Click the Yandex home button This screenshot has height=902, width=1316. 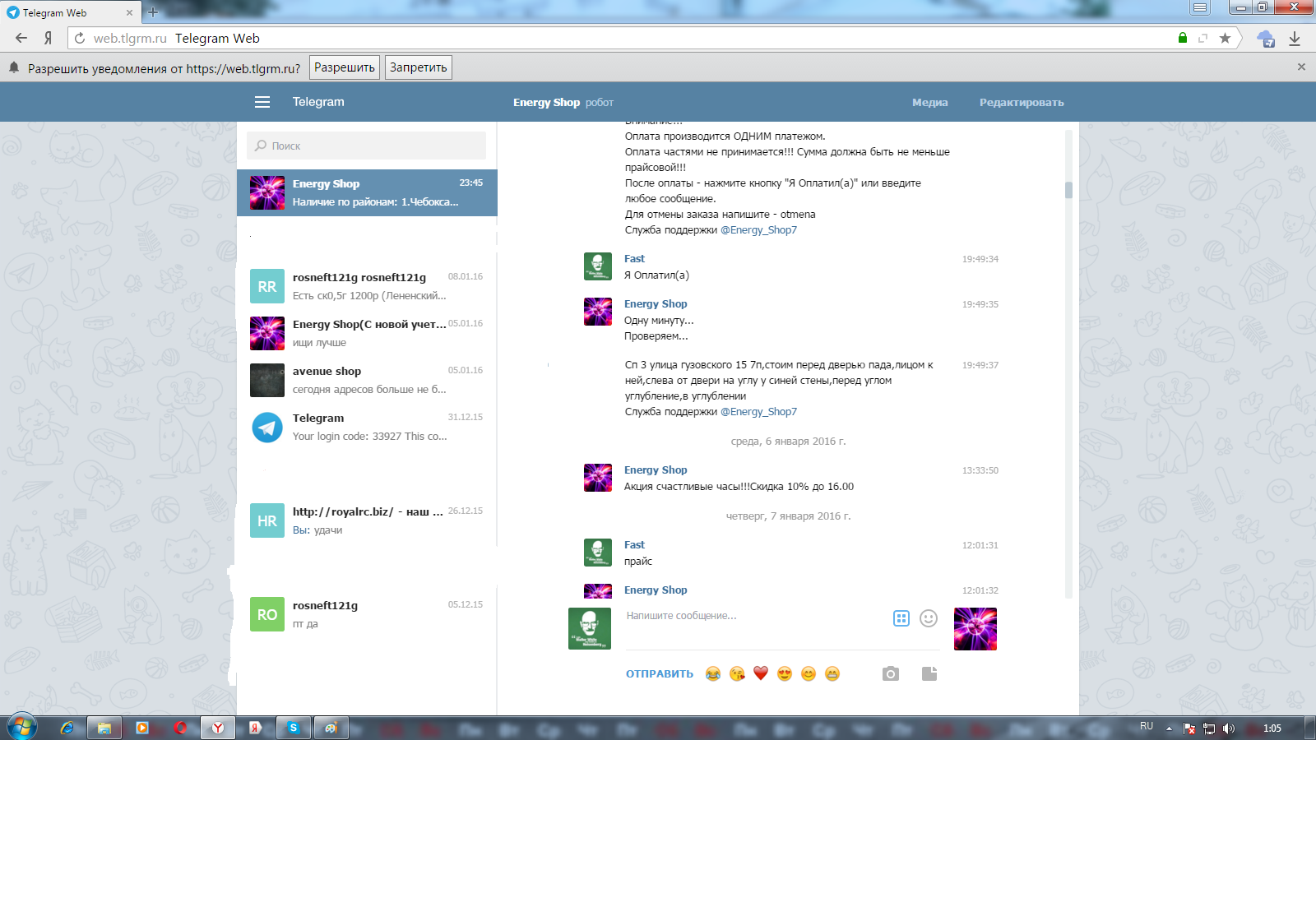point(48,38)
